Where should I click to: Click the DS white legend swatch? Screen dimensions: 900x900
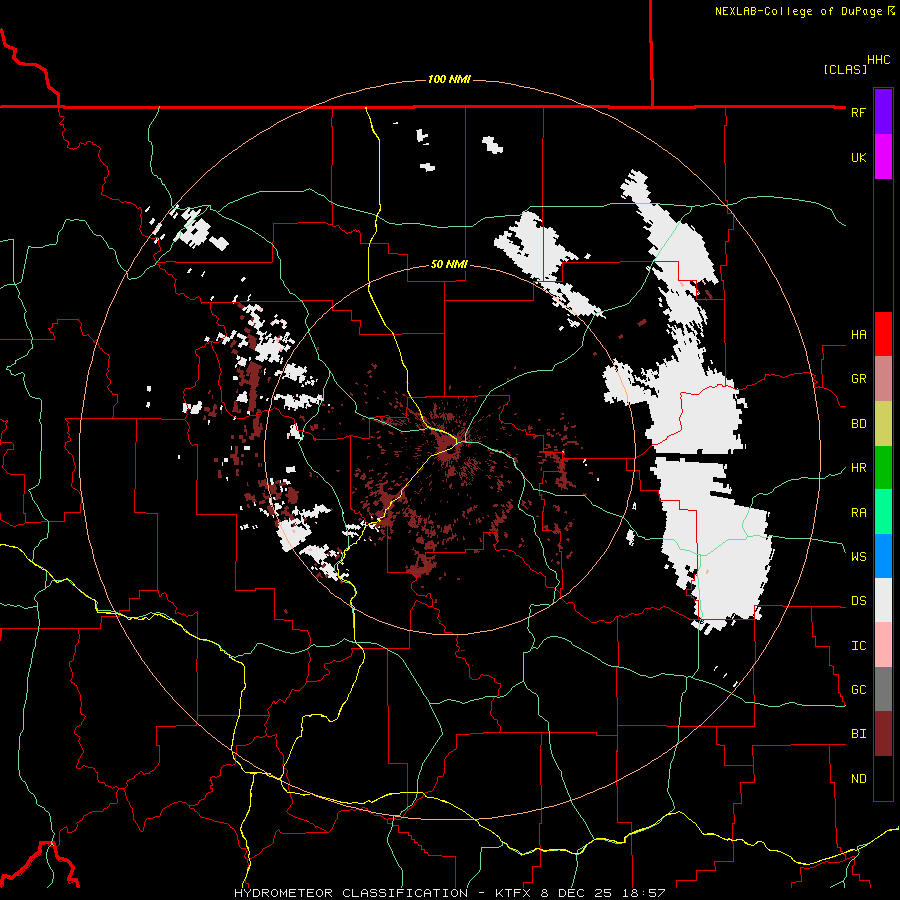pyautogui.click(x=883, y=600)
